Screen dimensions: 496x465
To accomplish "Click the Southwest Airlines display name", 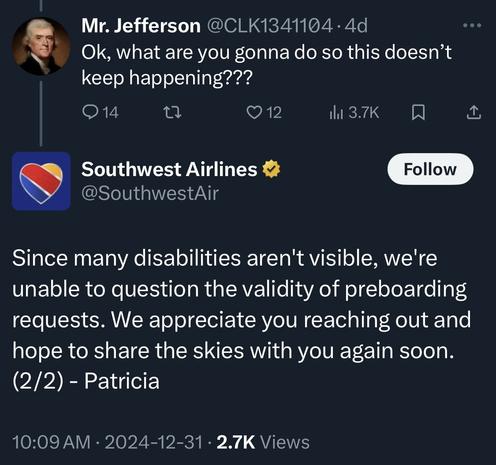I will [x=169, y=169].
